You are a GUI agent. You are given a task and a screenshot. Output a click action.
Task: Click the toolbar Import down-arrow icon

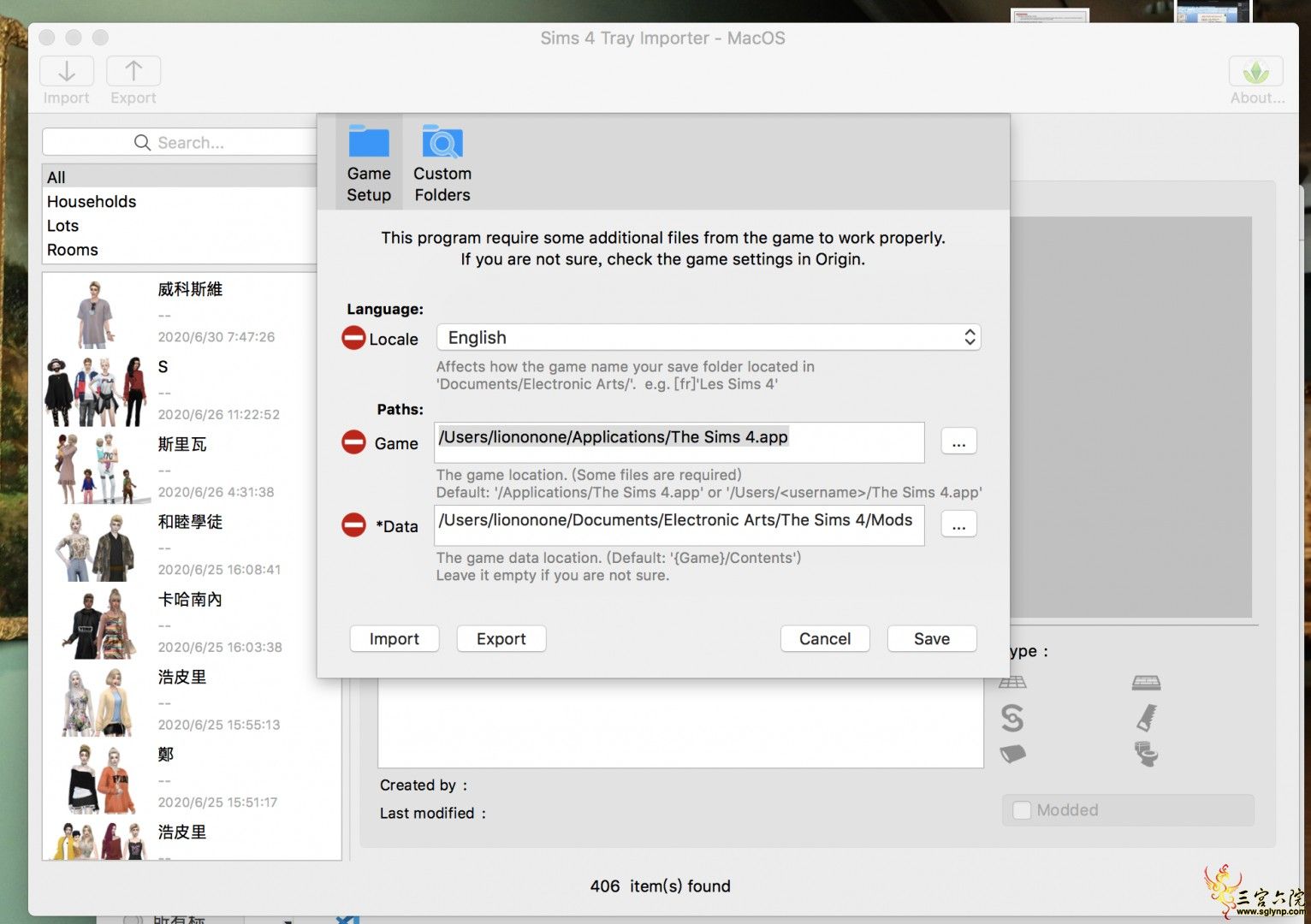67,71
